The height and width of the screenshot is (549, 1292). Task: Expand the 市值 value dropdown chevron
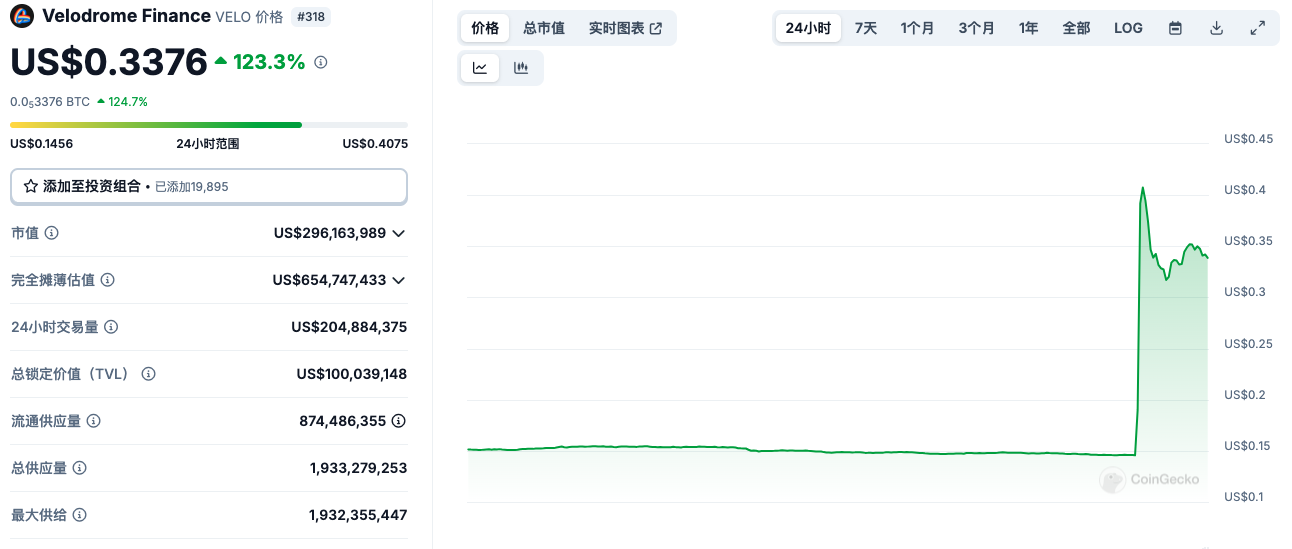pos(398,233)
